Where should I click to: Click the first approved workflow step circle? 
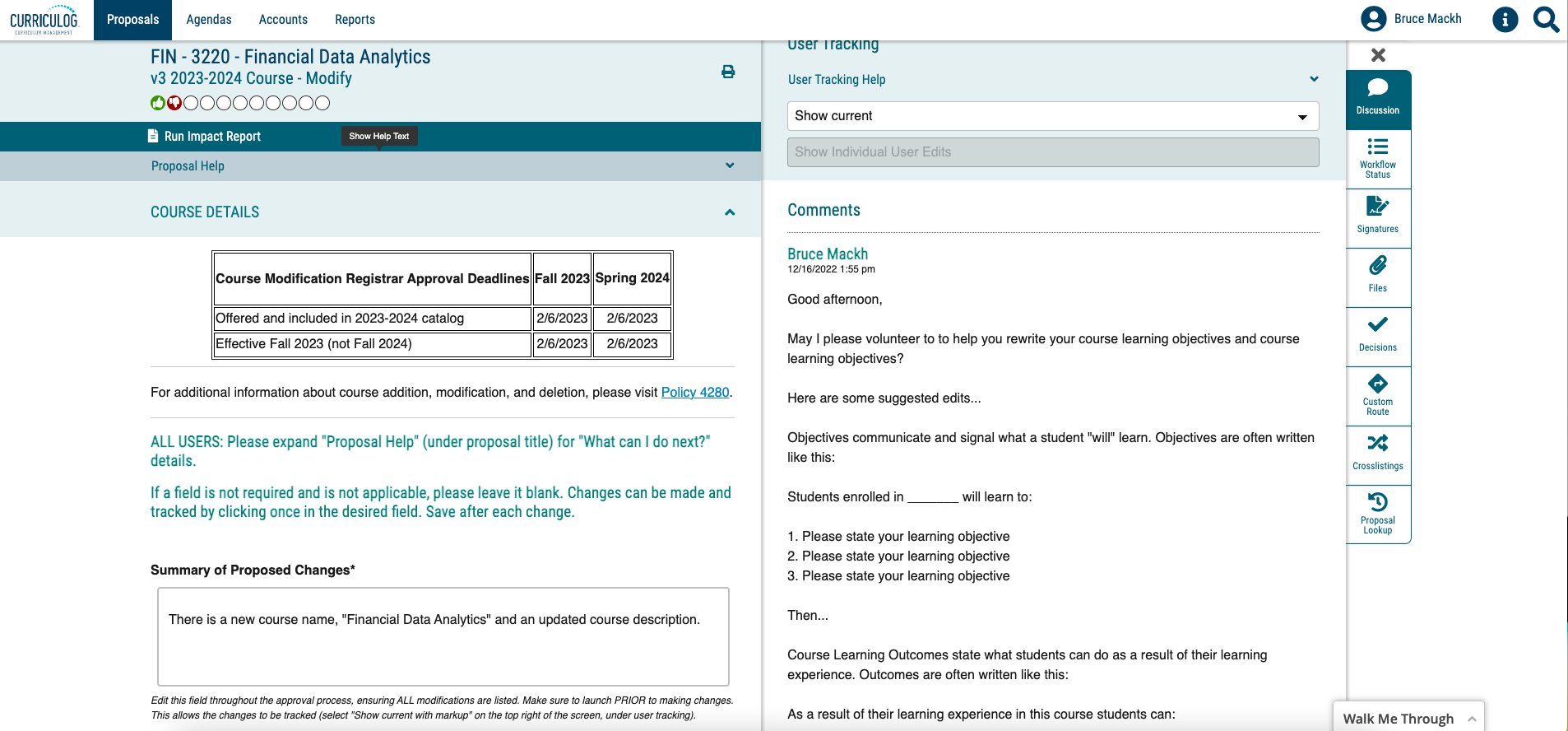coord(158,103)
